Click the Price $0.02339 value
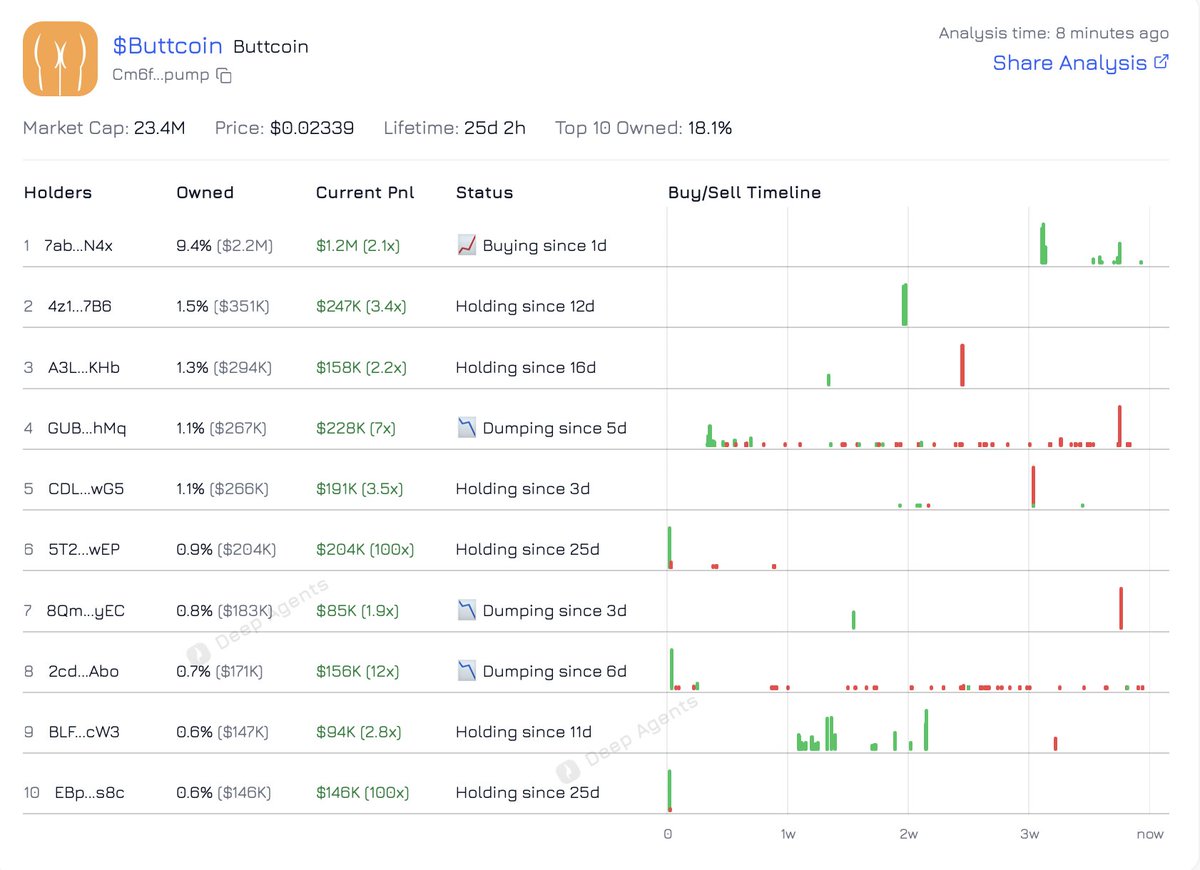Screen dimensions: 1200x870 click(x=312, y=128)
